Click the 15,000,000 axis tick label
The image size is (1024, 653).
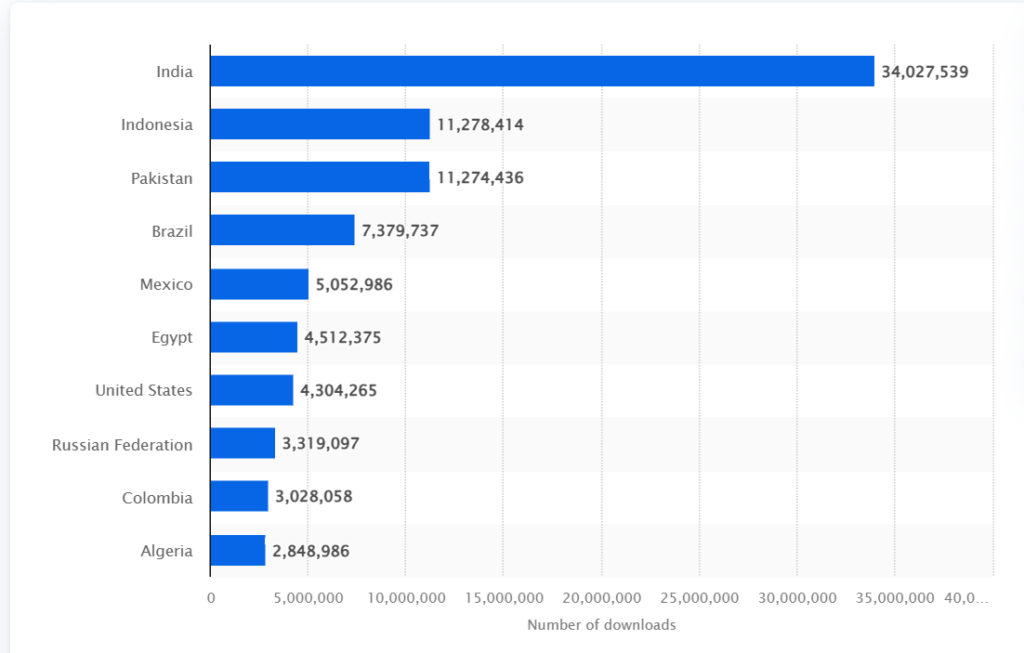click(x=504, y=598)
